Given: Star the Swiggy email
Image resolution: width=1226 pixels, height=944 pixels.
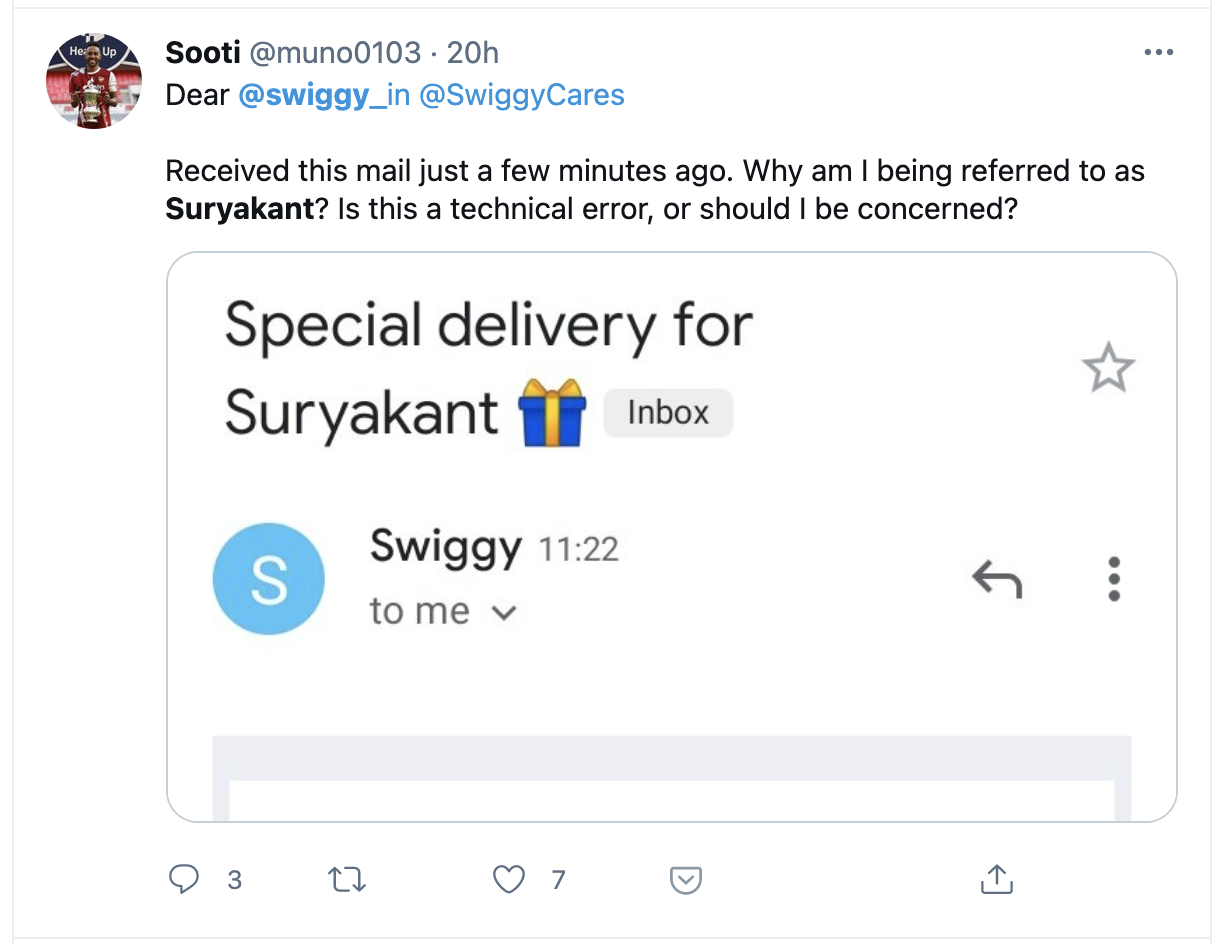Looking at the screenshot, I should coord(1109,370).
